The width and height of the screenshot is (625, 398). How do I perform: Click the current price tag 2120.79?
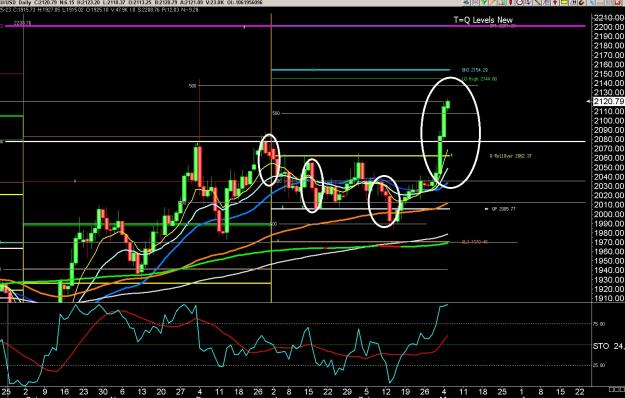608,102
